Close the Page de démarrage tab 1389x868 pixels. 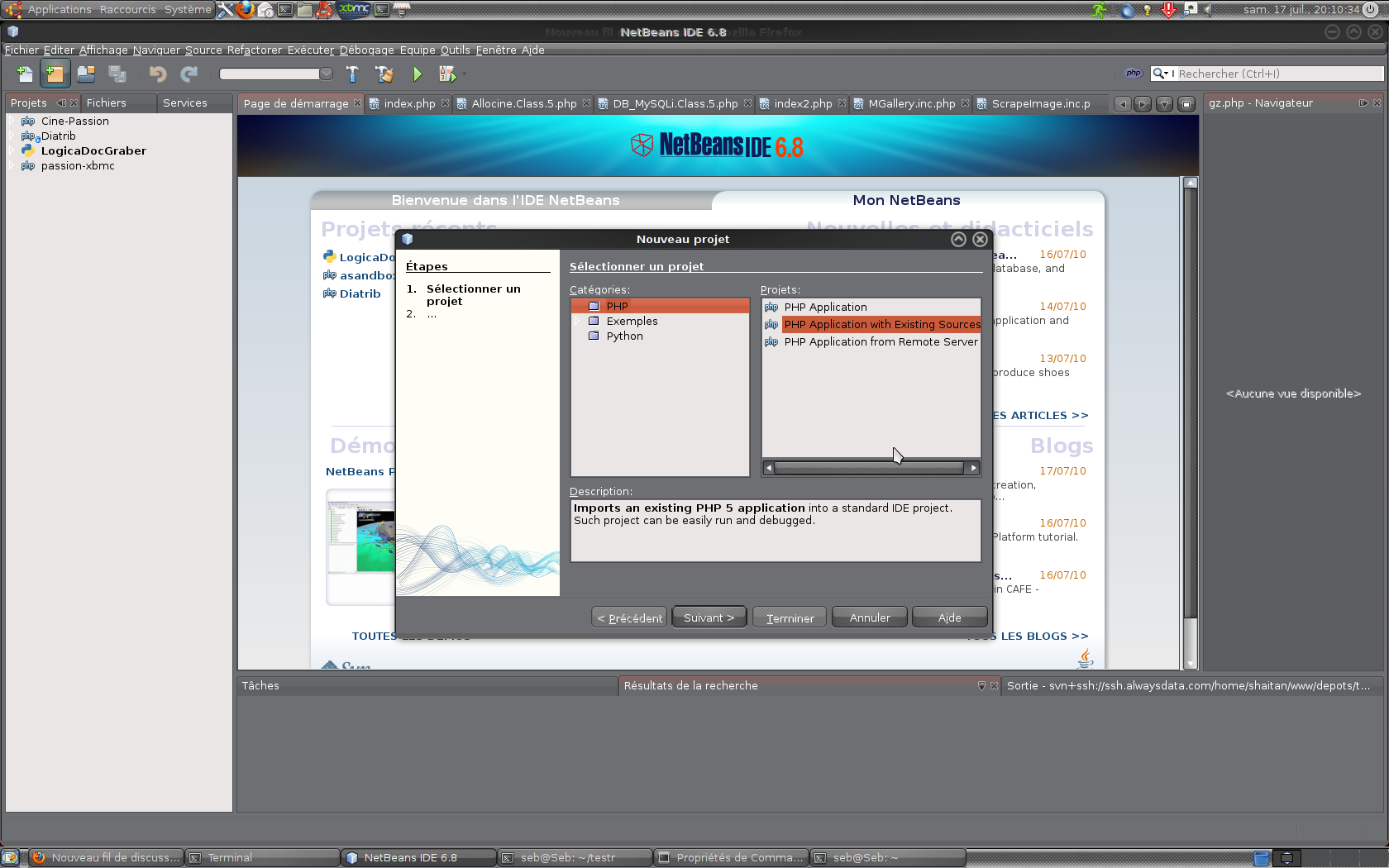point(357,103)
